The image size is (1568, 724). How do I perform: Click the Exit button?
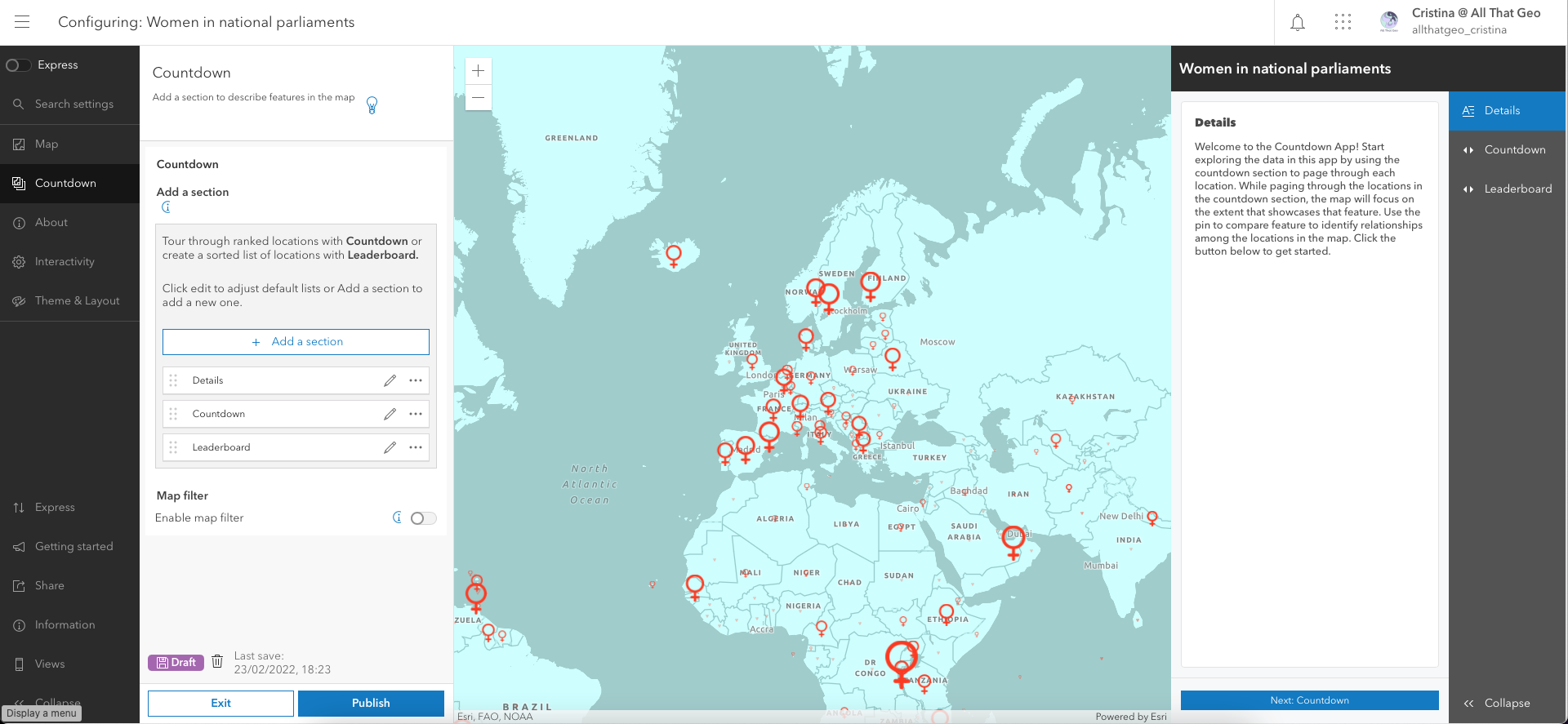coord(220,704)
